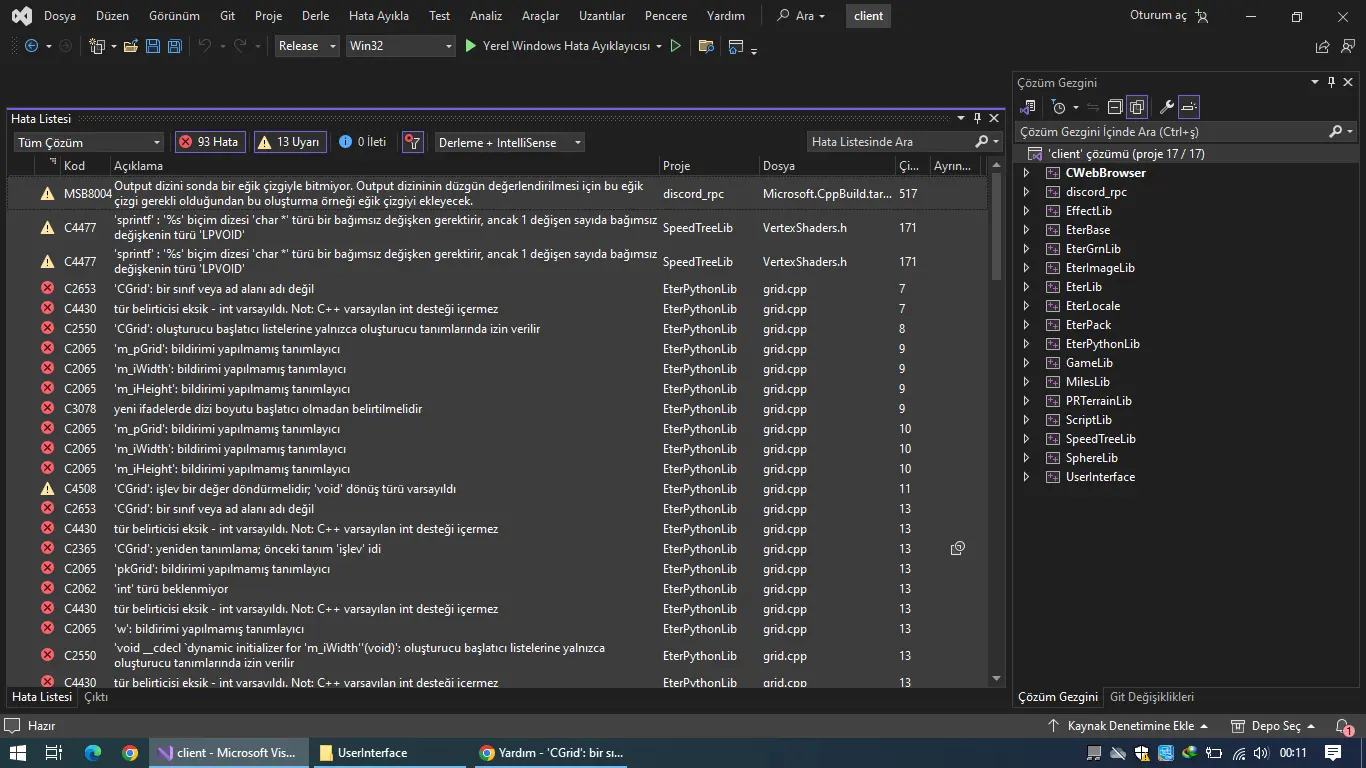Open the debugger target dropdown arrow
This screenshot has height=768, width=1366.
[x=659, y=46]
